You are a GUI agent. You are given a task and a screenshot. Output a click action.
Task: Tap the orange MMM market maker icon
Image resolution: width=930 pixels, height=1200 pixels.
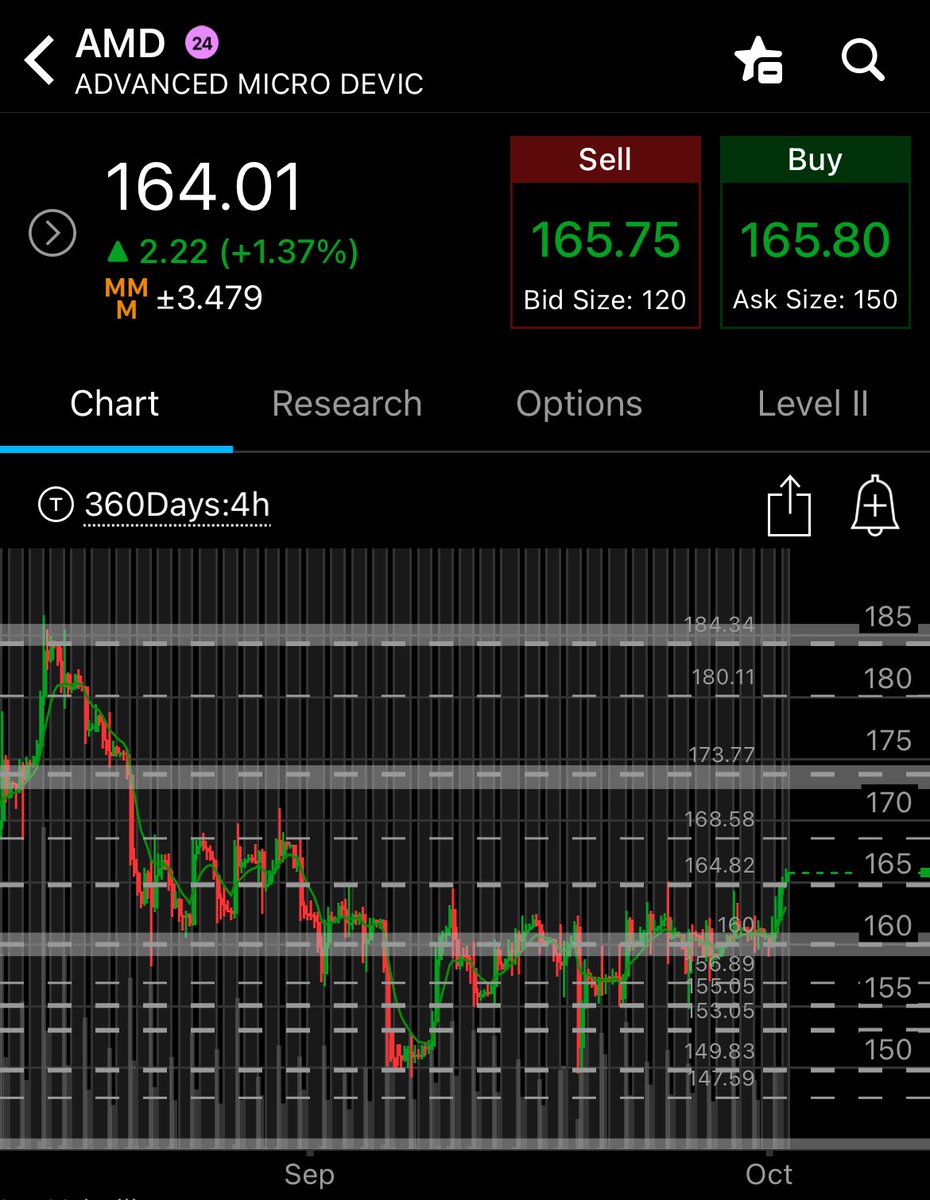[126, 299]
